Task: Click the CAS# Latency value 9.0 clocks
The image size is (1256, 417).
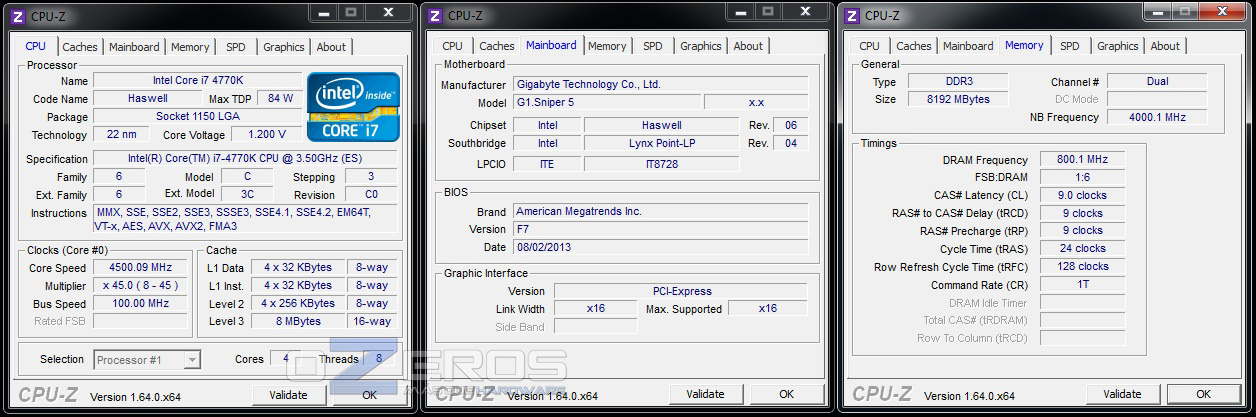Action: (1082, 196)
